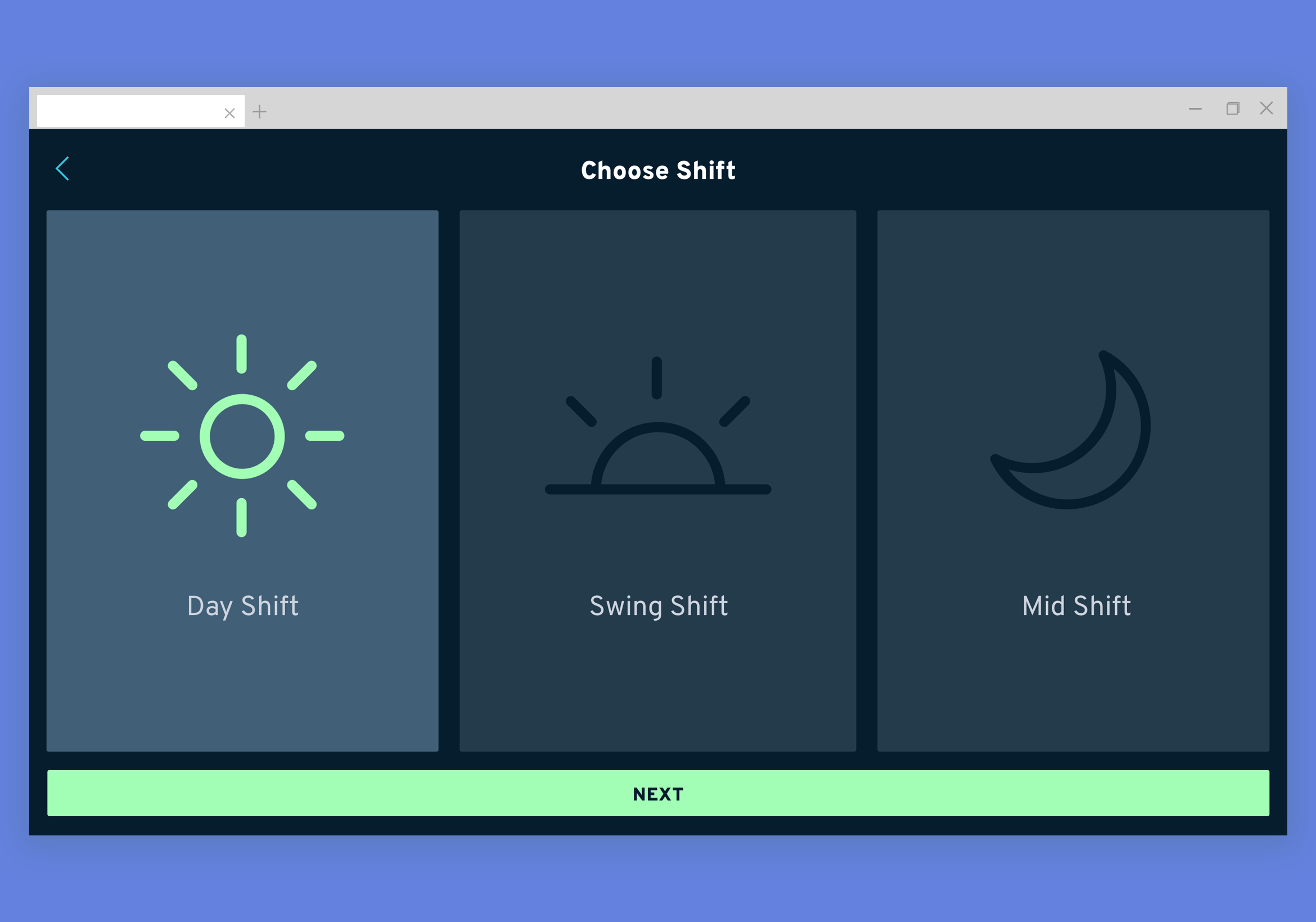The width and height of the screenshot is (1316, 922).
Task: Select the blank browser tab
Action: coord(141,111)
